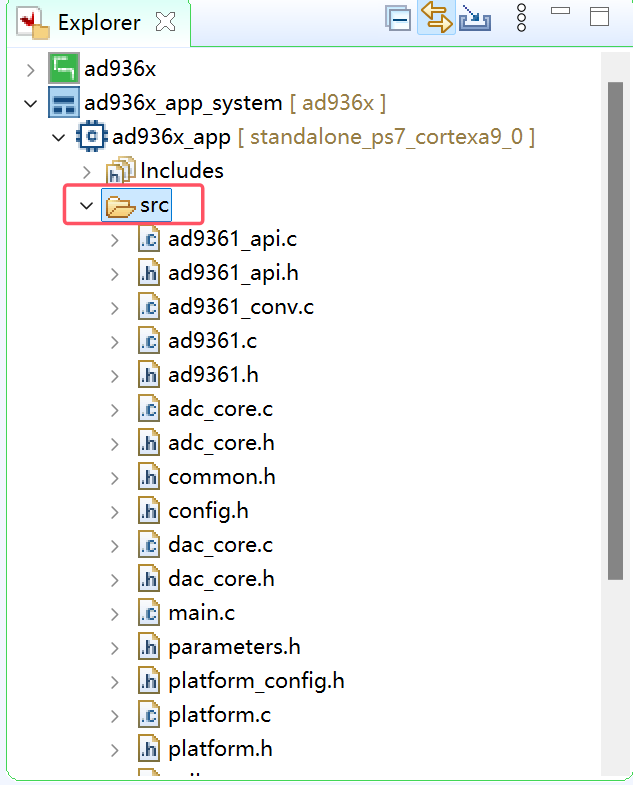Select main.c file name

pos(201,614)
